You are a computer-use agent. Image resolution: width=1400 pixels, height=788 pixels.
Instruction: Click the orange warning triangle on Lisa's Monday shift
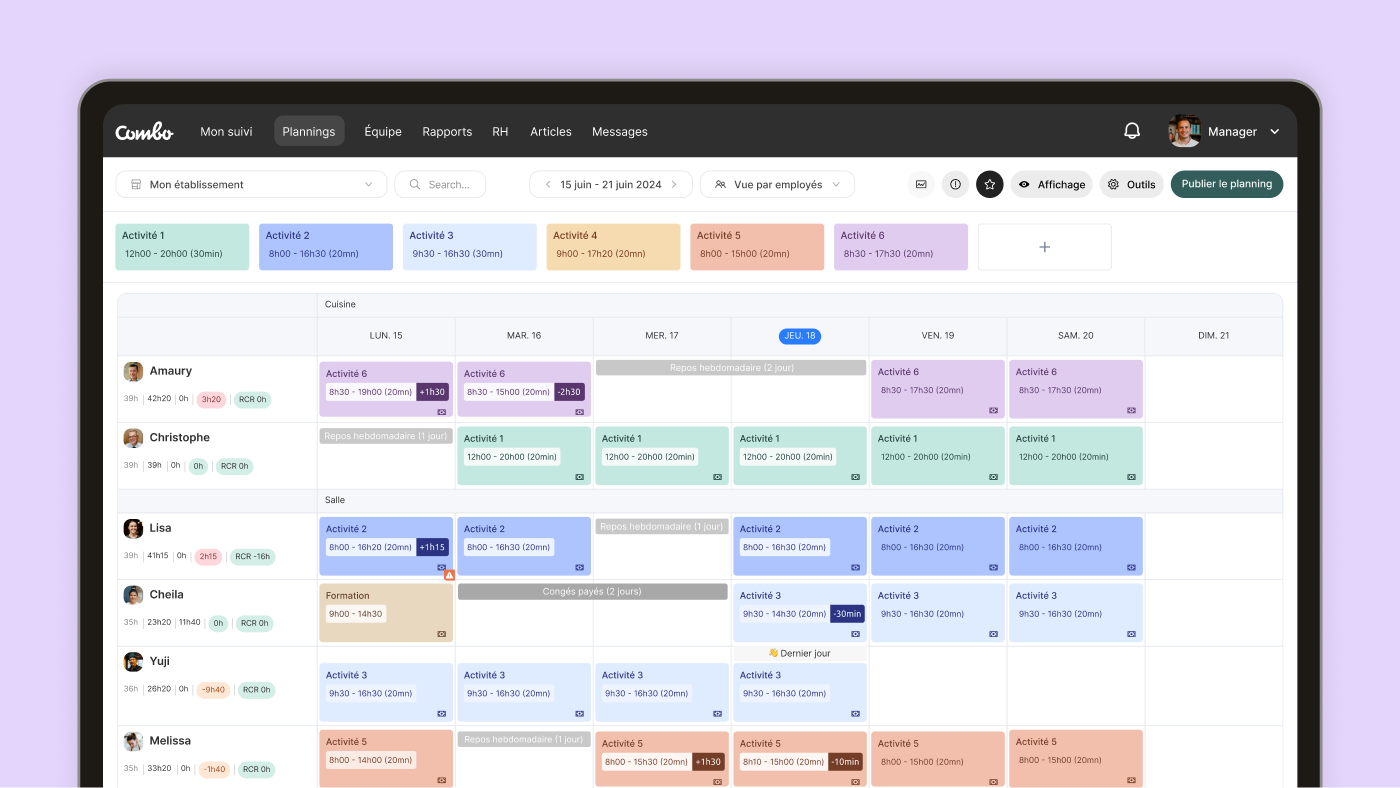click(448, 574)
